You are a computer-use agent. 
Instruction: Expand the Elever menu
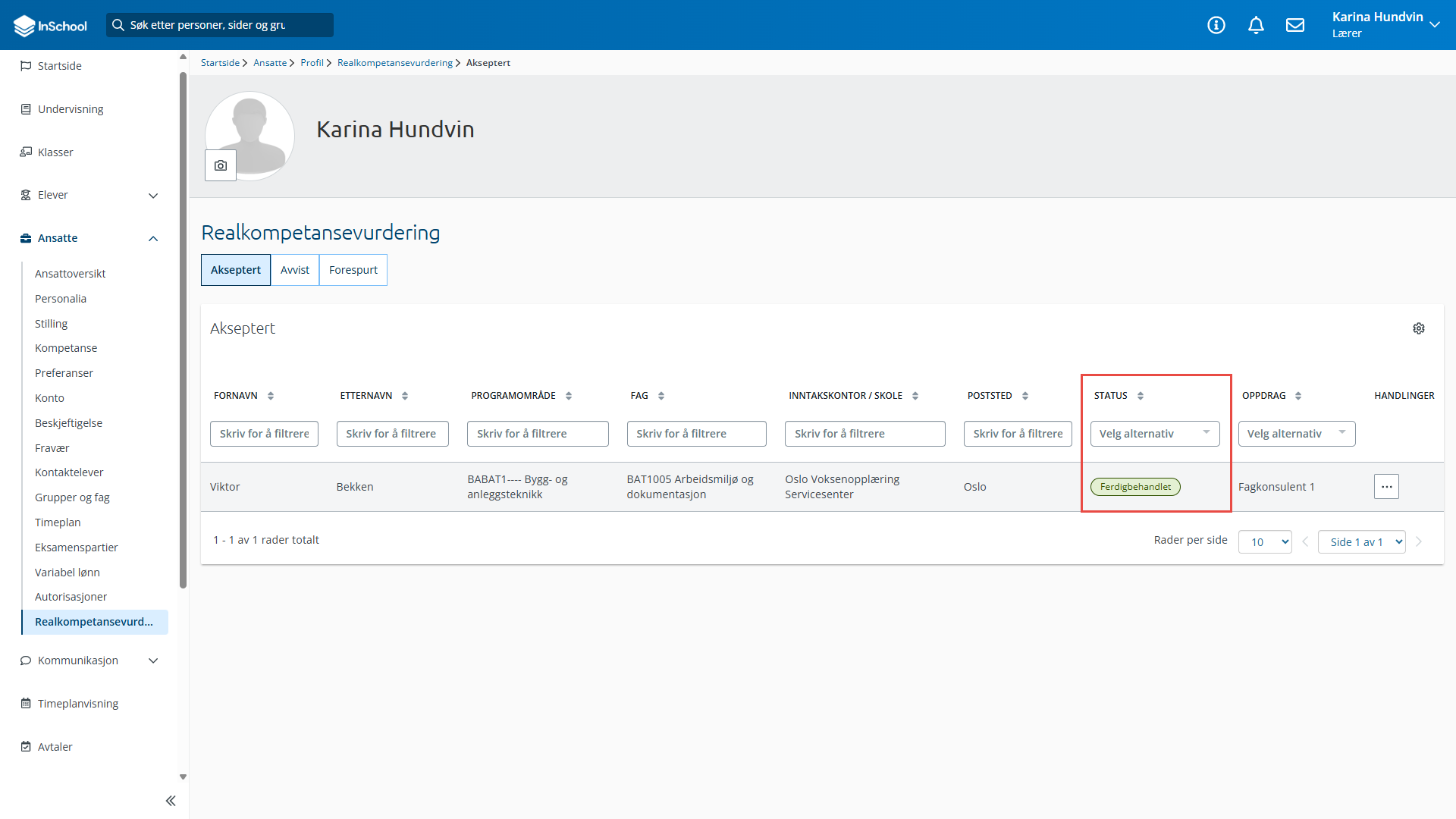(x=153, y=196)
